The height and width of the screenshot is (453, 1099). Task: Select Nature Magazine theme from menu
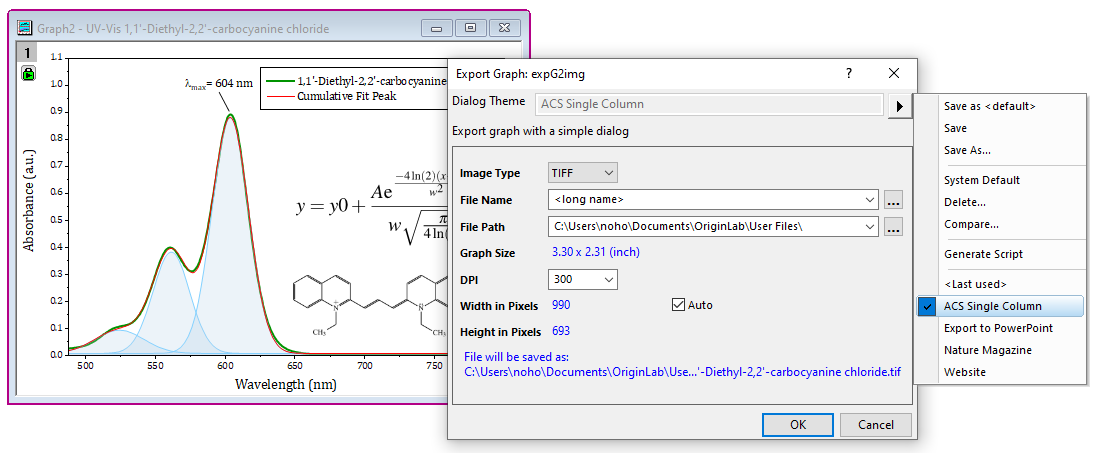987,350
